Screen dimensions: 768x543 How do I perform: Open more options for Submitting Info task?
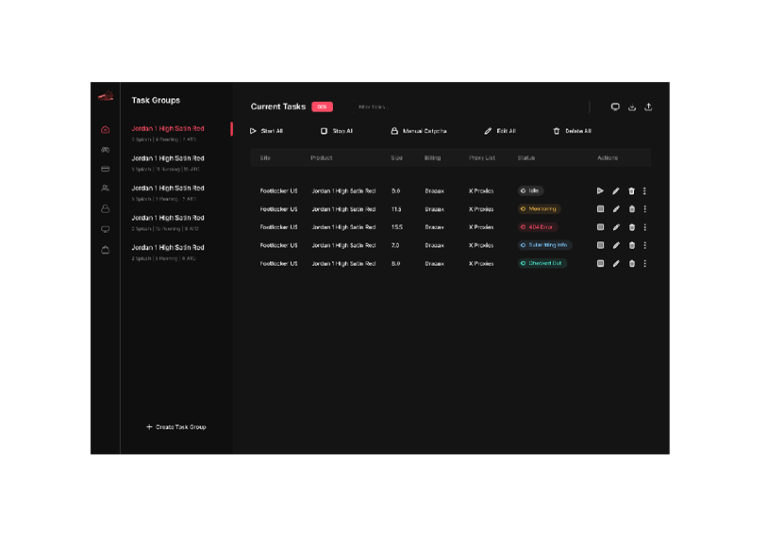645,245
